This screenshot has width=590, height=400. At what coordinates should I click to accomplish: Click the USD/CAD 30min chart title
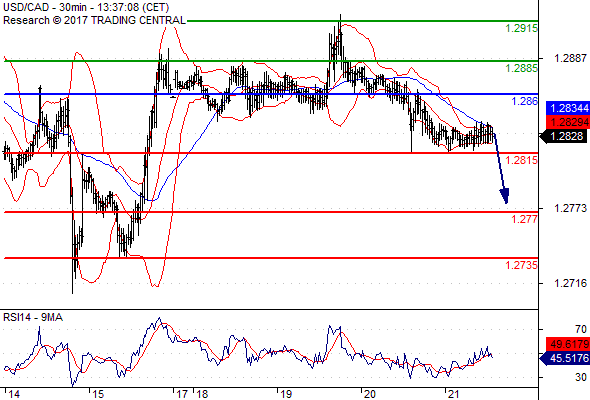86,7
